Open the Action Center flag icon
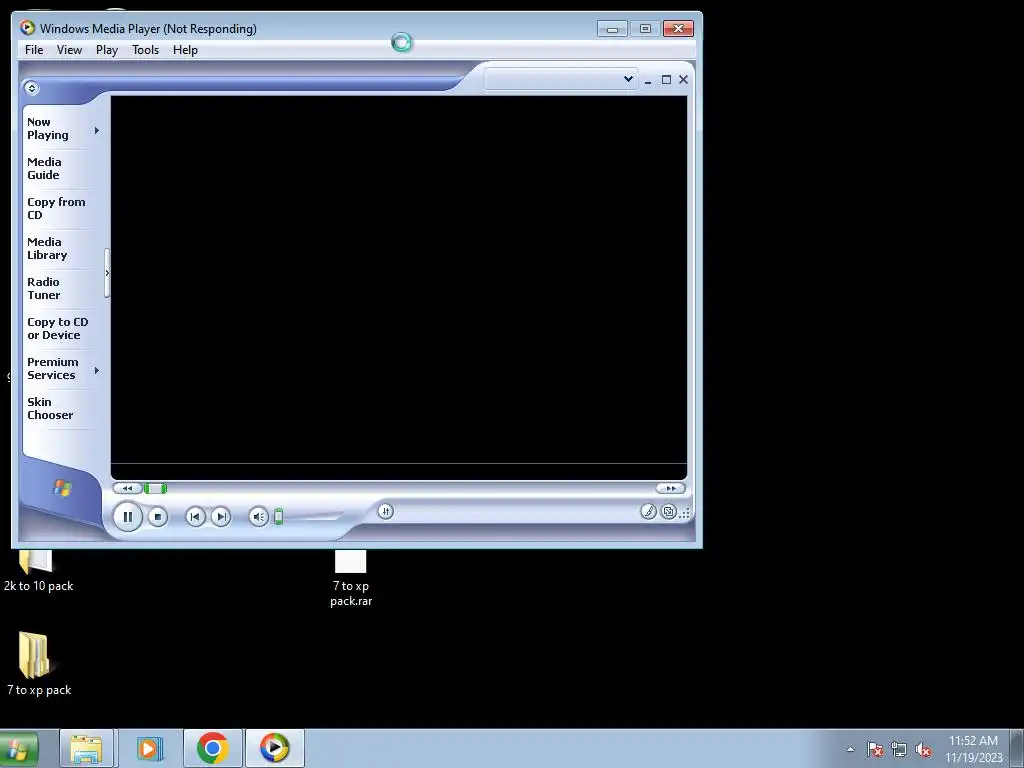This screenshot has height=768, width=1024. (x=875, y=749)
